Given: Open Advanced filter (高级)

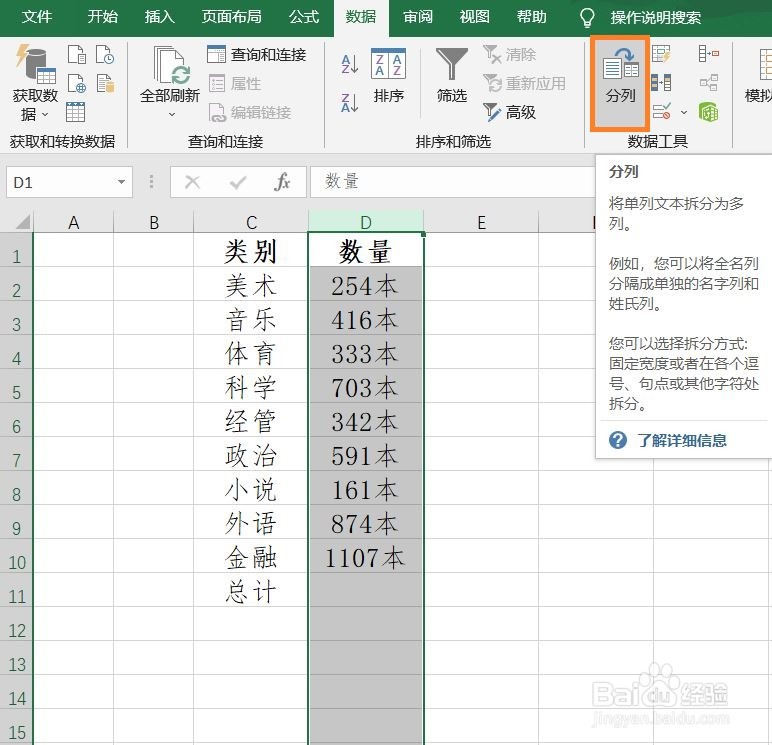Looking at the screenshot, I should 509,112.
